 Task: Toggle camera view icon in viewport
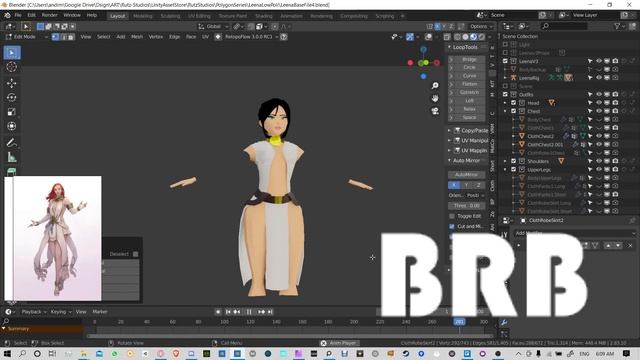click(x=435, y=111)
